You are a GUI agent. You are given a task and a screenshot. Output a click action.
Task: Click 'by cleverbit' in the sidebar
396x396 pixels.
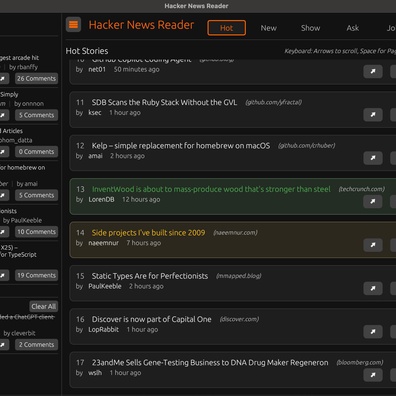coord(19,333)
